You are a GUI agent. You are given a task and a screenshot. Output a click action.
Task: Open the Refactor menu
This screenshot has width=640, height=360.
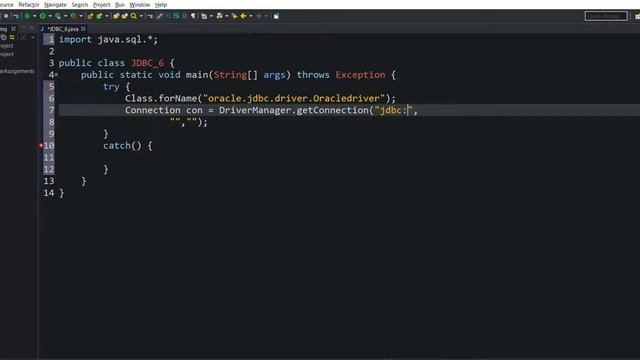click(29, 4)
